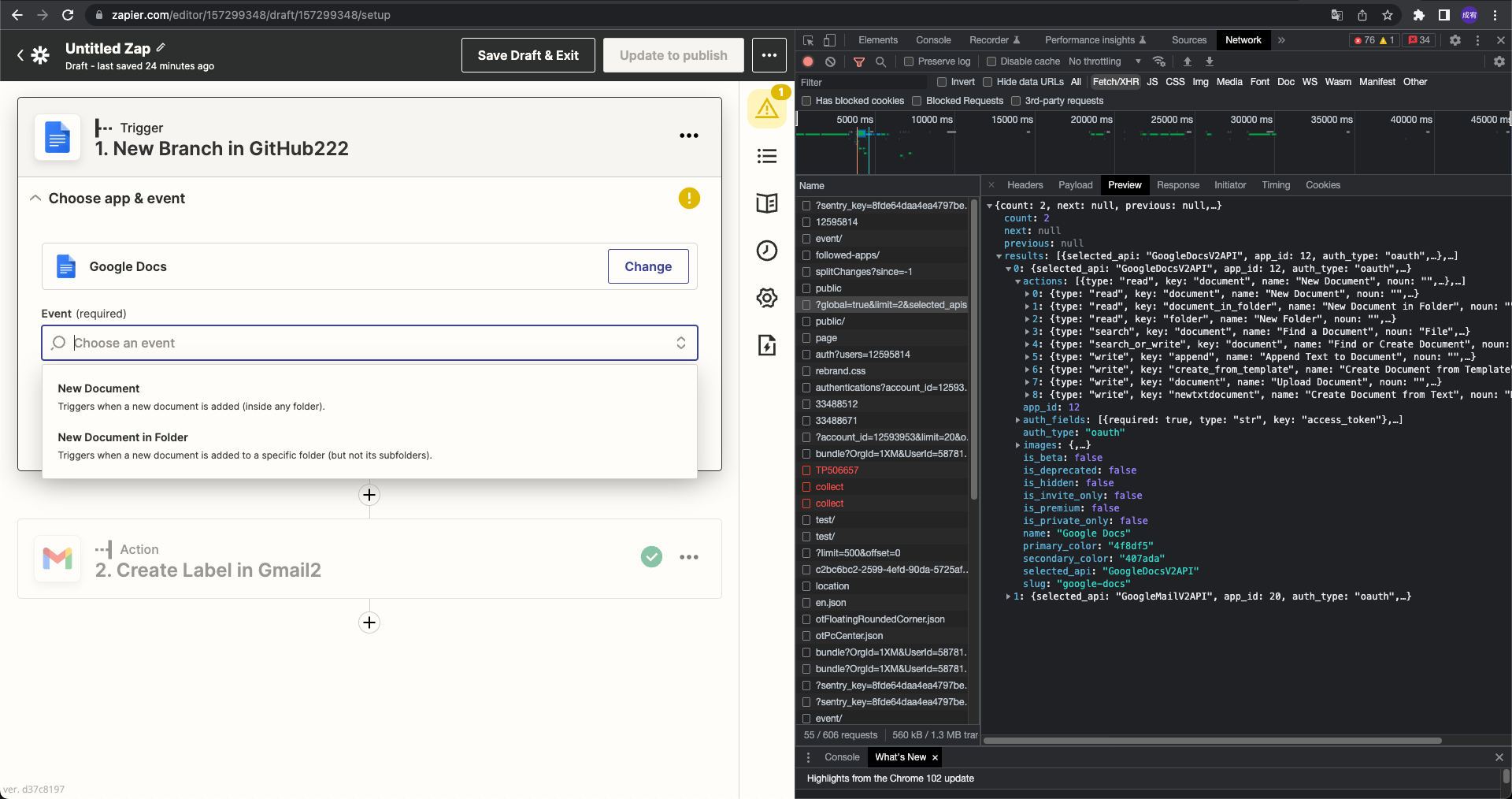The image size is (1512, 799).
Task: Check the Disable cache option
Action: (991, 61)
